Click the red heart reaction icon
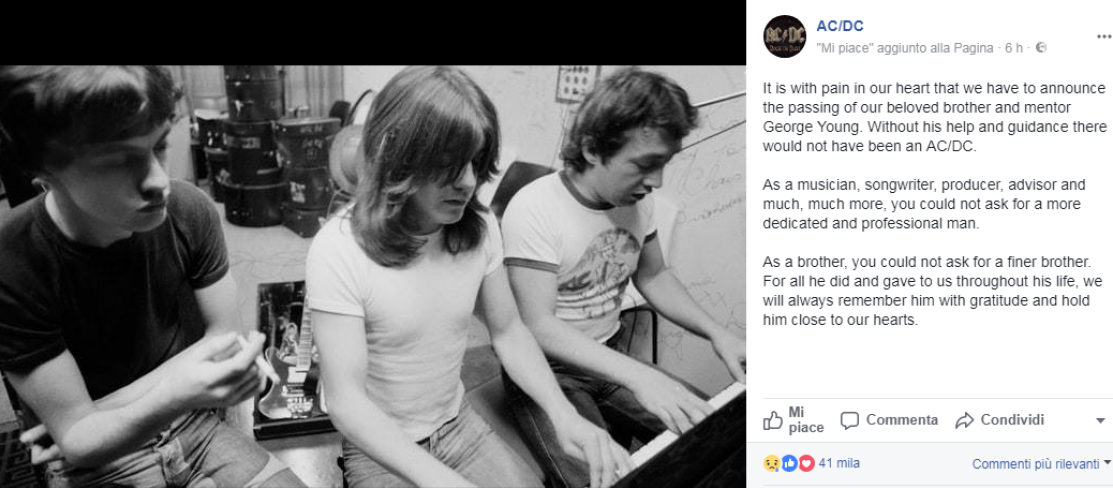Viewport: 1113px width, 488px height. [805, 463]
